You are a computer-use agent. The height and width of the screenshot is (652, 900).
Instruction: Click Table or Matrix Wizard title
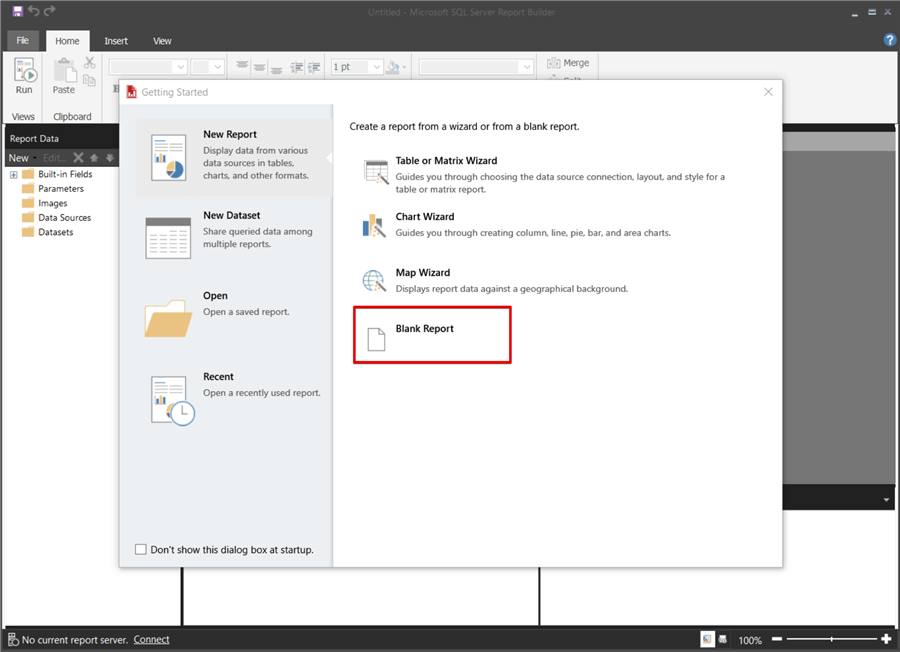click(446, 161)
